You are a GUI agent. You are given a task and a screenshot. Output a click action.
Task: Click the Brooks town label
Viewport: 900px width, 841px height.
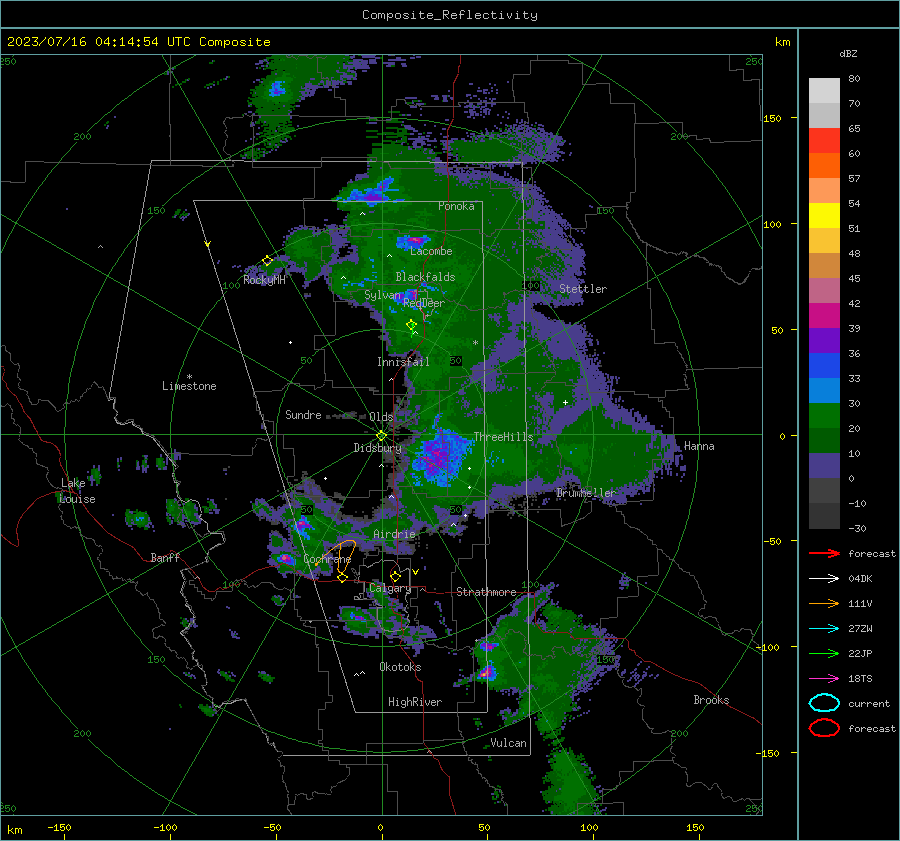pos(711,700)
